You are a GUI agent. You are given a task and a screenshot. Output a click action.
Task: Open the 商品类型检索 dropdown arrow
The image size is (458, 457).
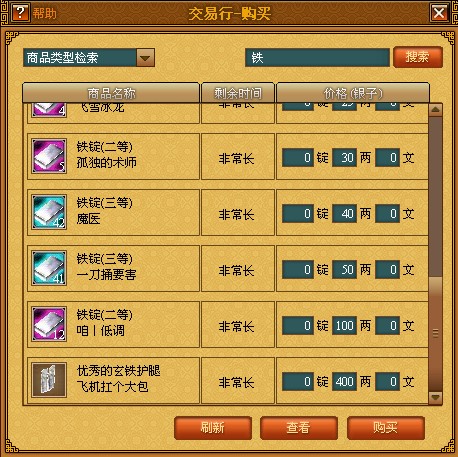click(145, 58)
